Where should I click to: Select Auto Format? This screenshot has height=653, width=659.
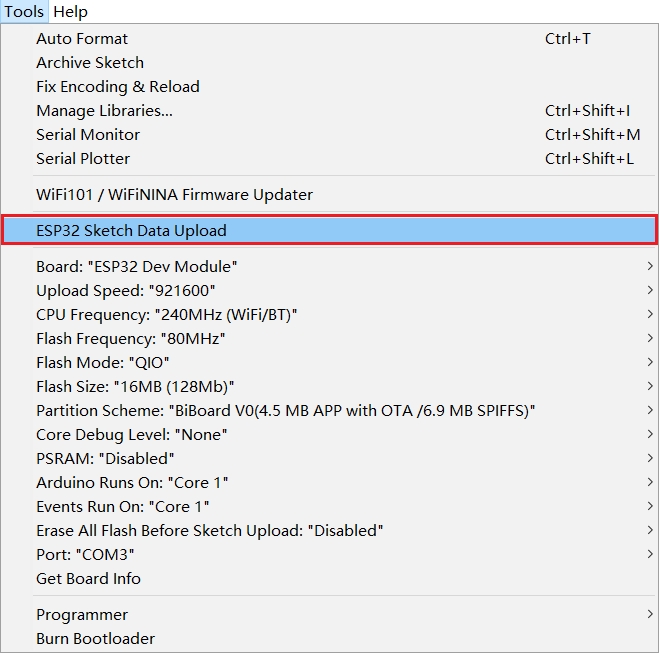tap(82, 39)
